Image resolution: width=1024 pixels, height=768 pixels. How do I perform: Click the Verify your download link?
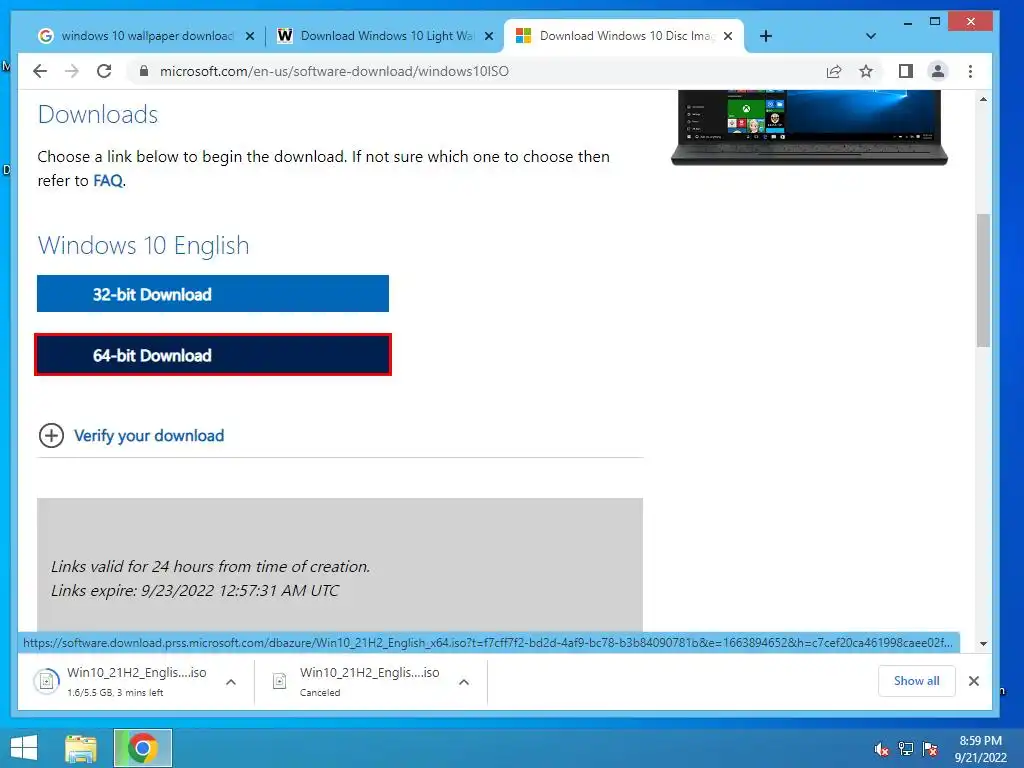pos(149,436)
